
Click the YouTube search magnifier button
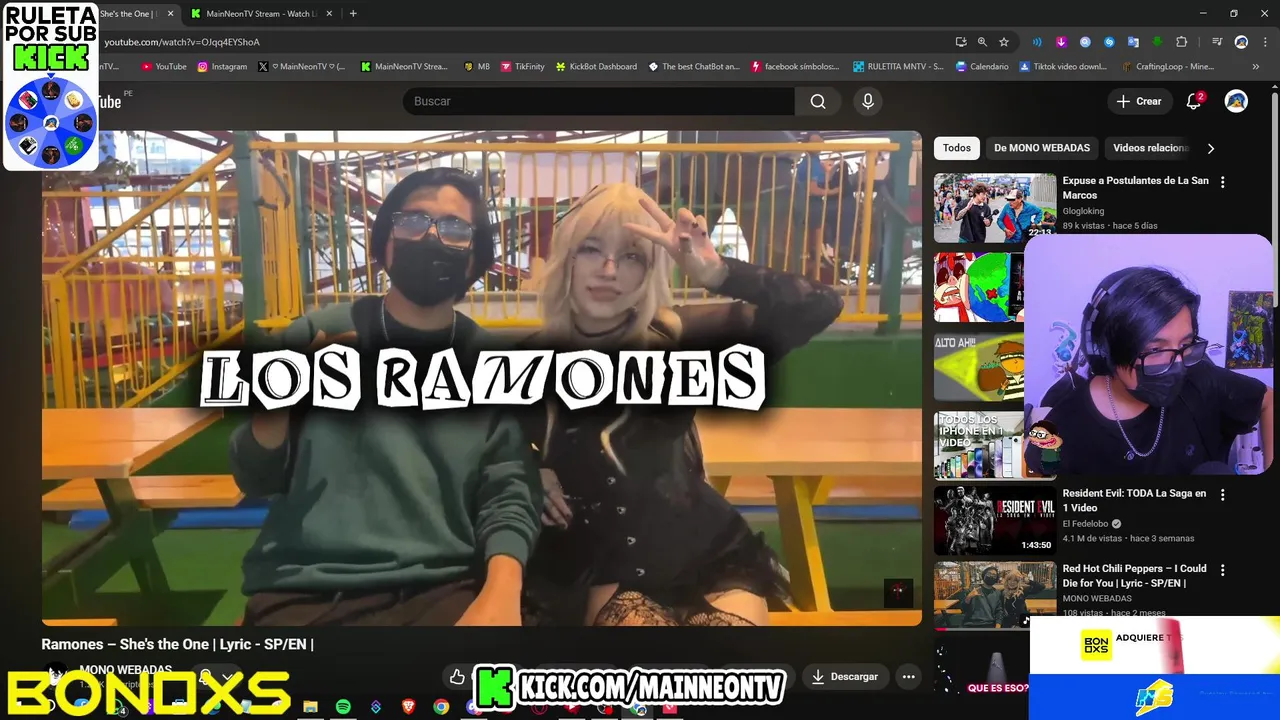(818, 101)
